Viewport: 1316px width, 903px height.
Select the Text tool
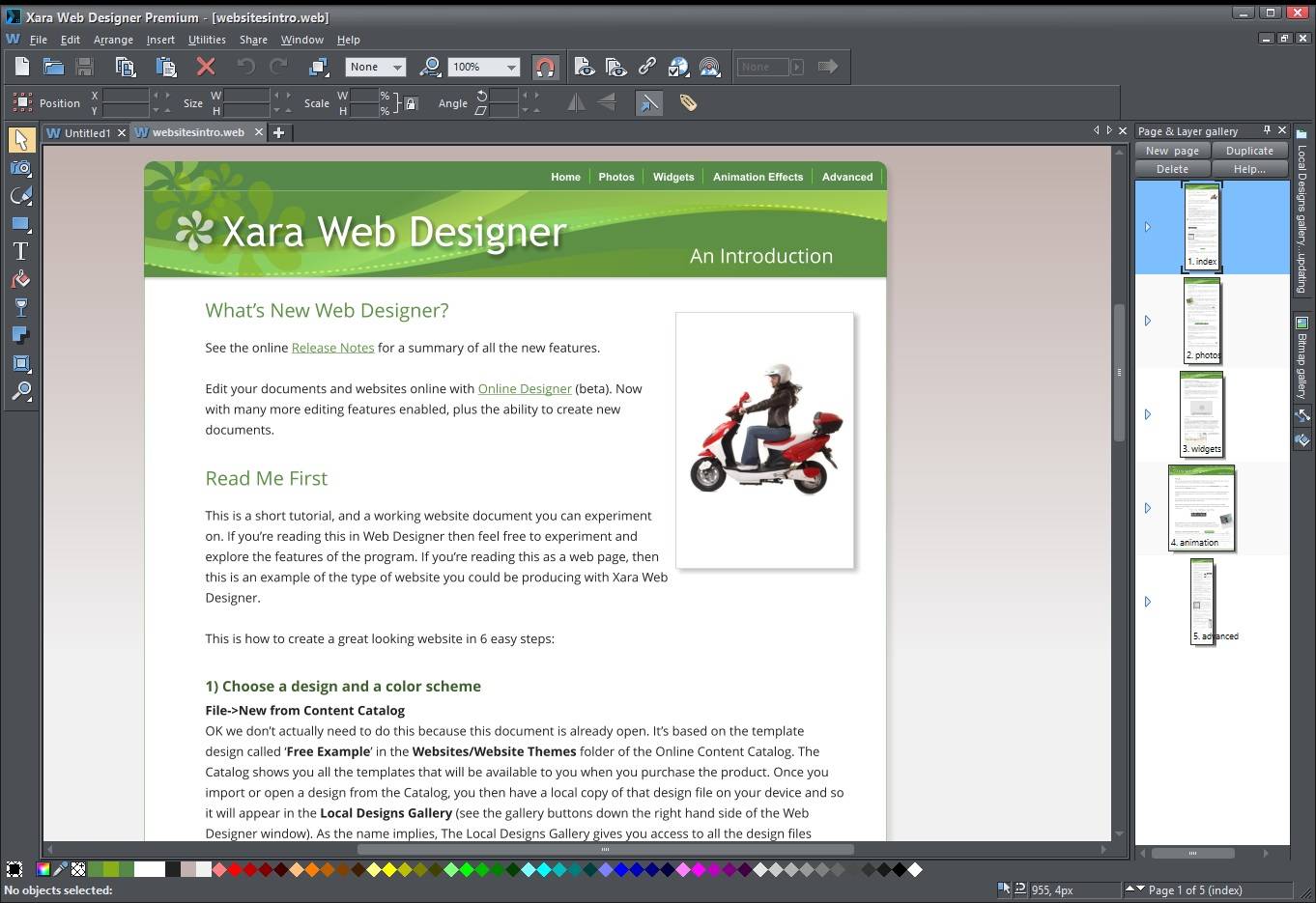click(20, 251)
